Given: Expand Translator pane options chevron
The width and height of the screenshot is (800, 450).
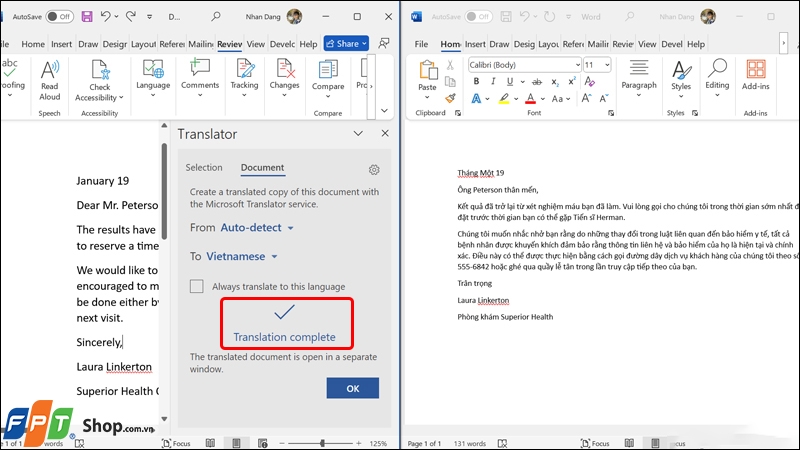Looking at the screenshot, I should [358, 134].
